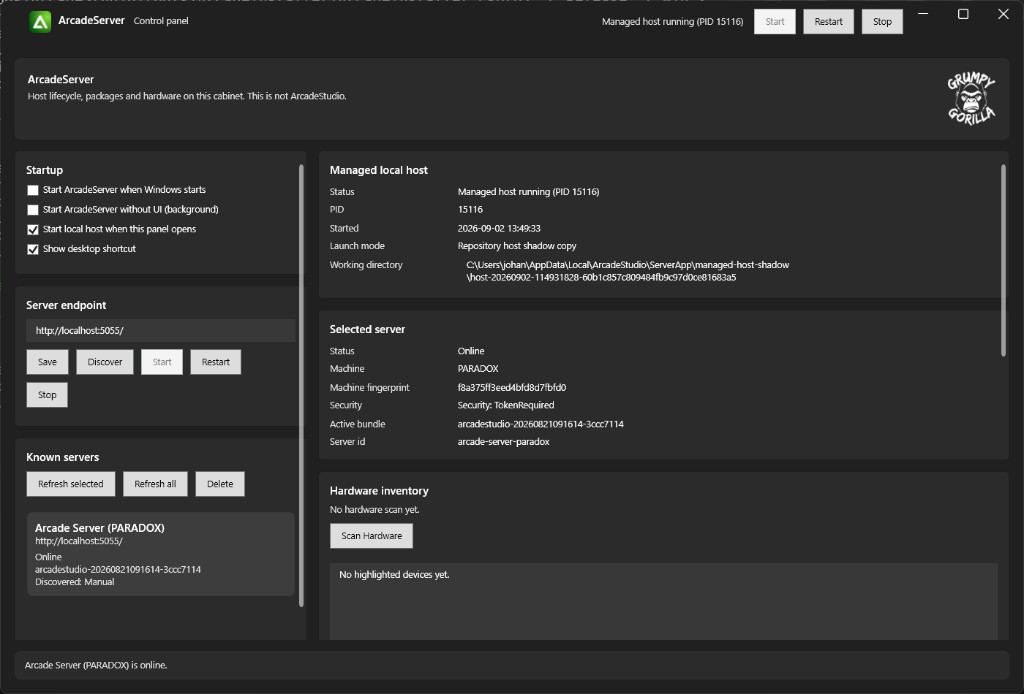This screenshot has height=694, width=1024.
Task: Click the Start button in title bar
Action: (775, 22)
